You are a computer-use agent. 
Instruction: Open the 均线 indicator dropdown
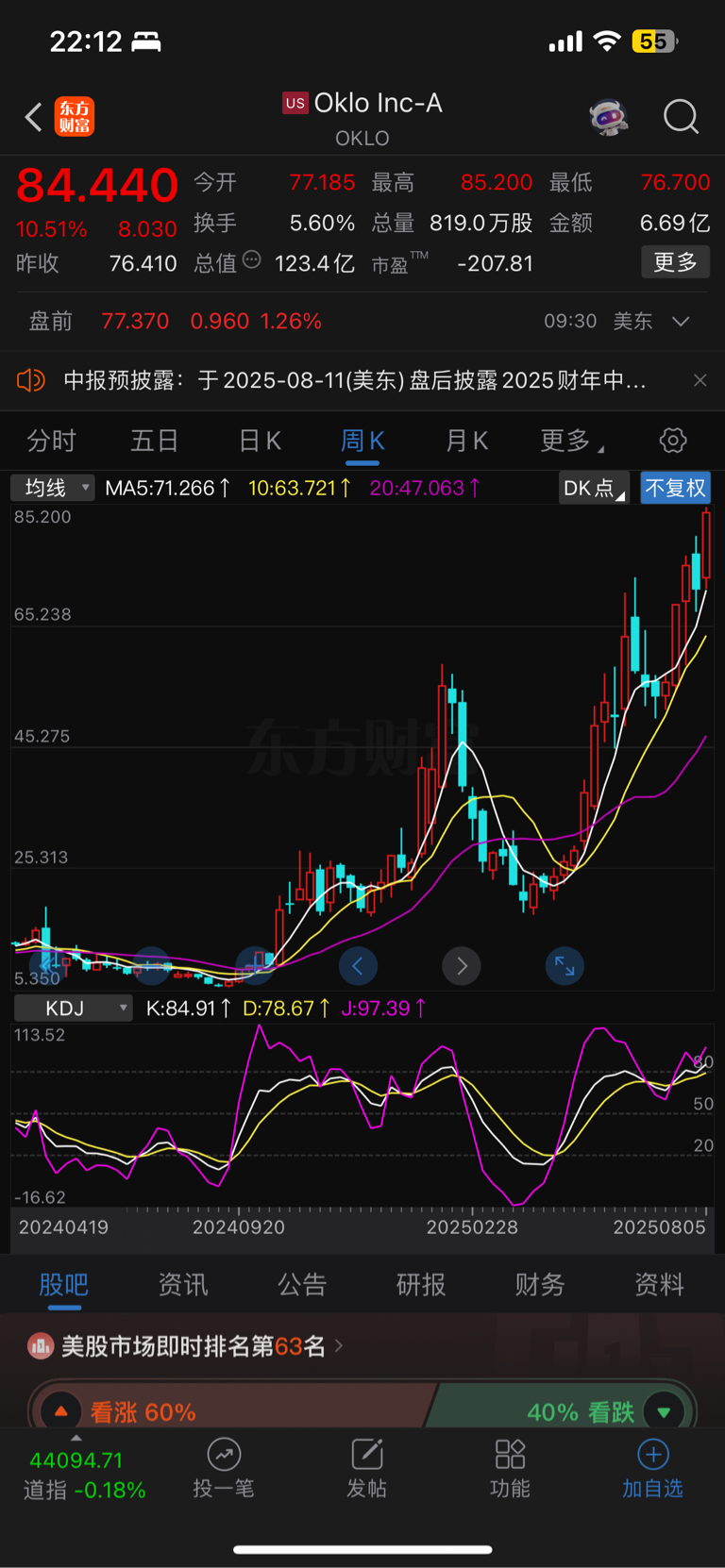[x=53, y=488]
